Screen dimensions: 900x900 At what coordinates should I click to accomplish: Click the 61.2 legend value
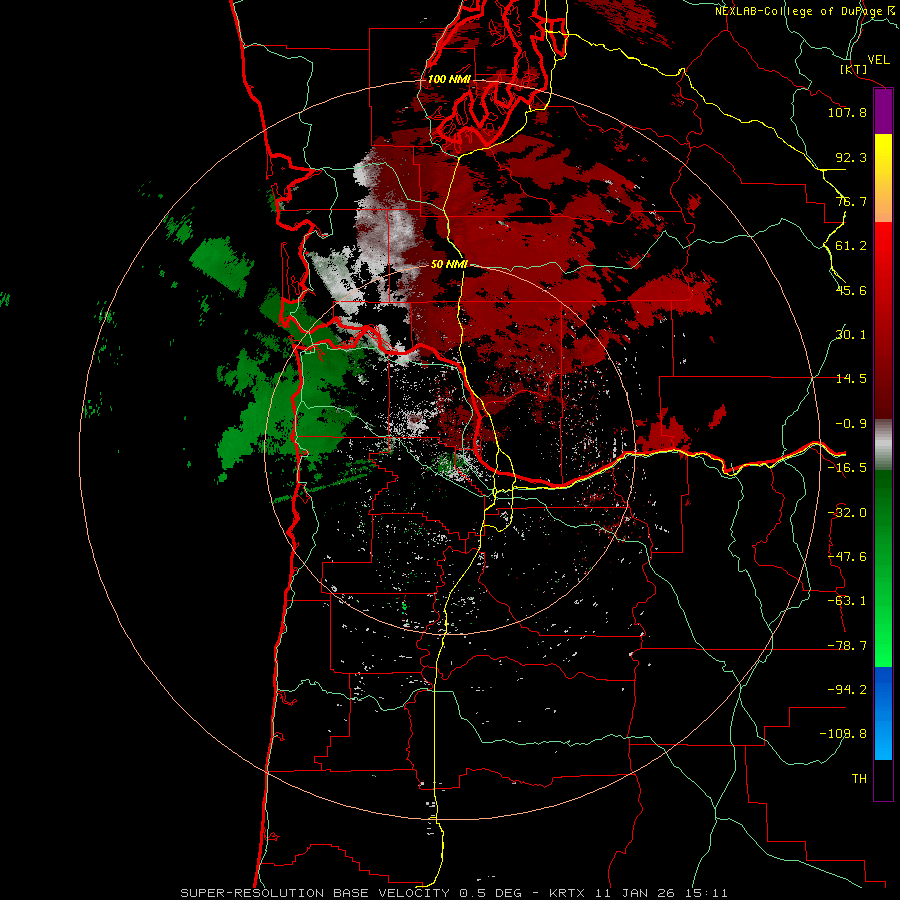tap(851, 246)
